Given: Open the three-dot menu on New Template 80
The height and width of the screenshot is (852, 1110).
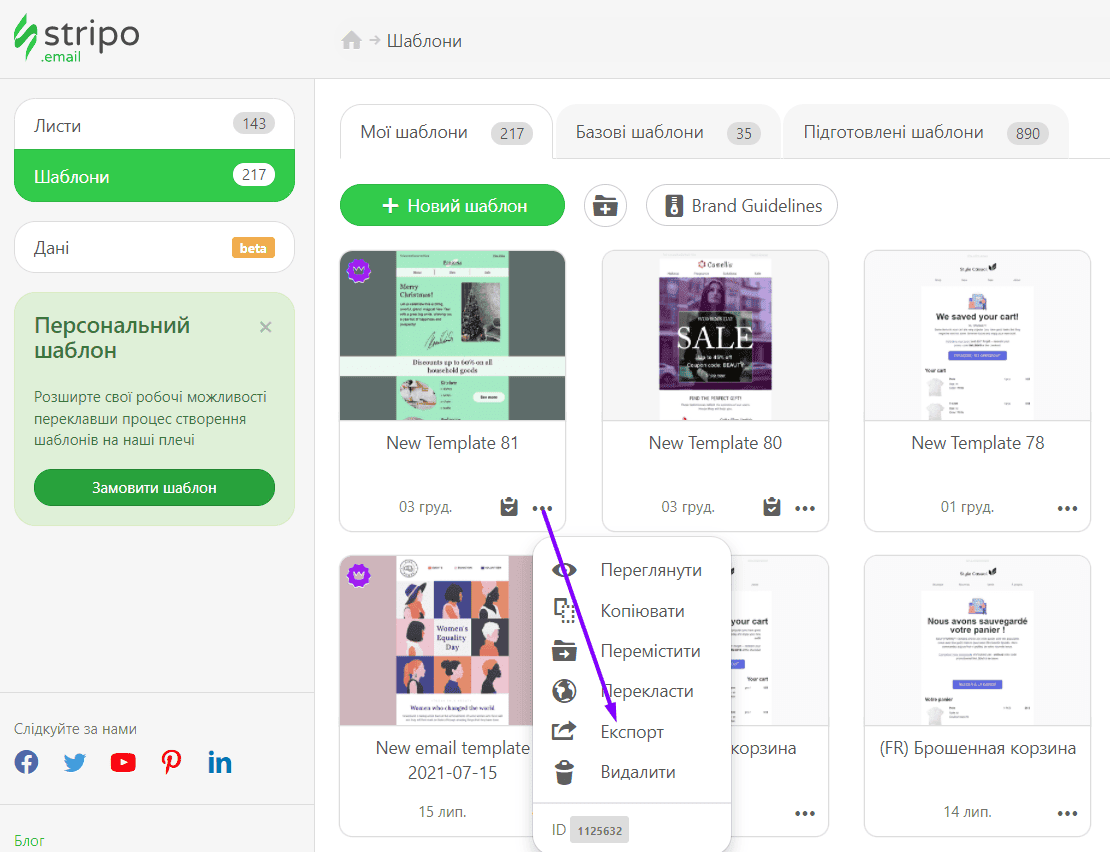Looking at the screenshot, I should [x=805, y=508].
